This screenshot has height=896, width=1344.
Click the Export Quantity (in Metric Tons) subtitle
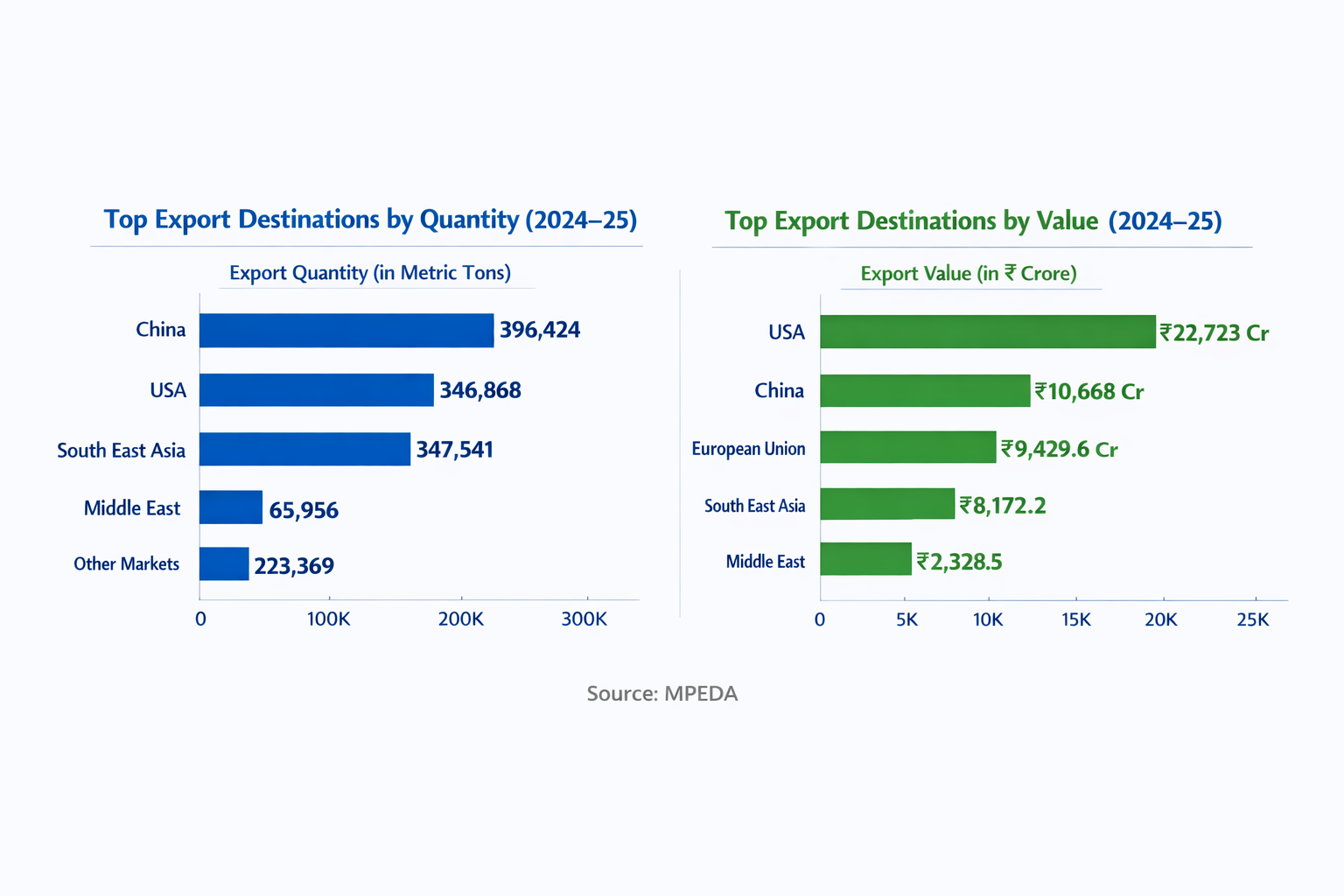pyautogui.click(x=370, y=272)
